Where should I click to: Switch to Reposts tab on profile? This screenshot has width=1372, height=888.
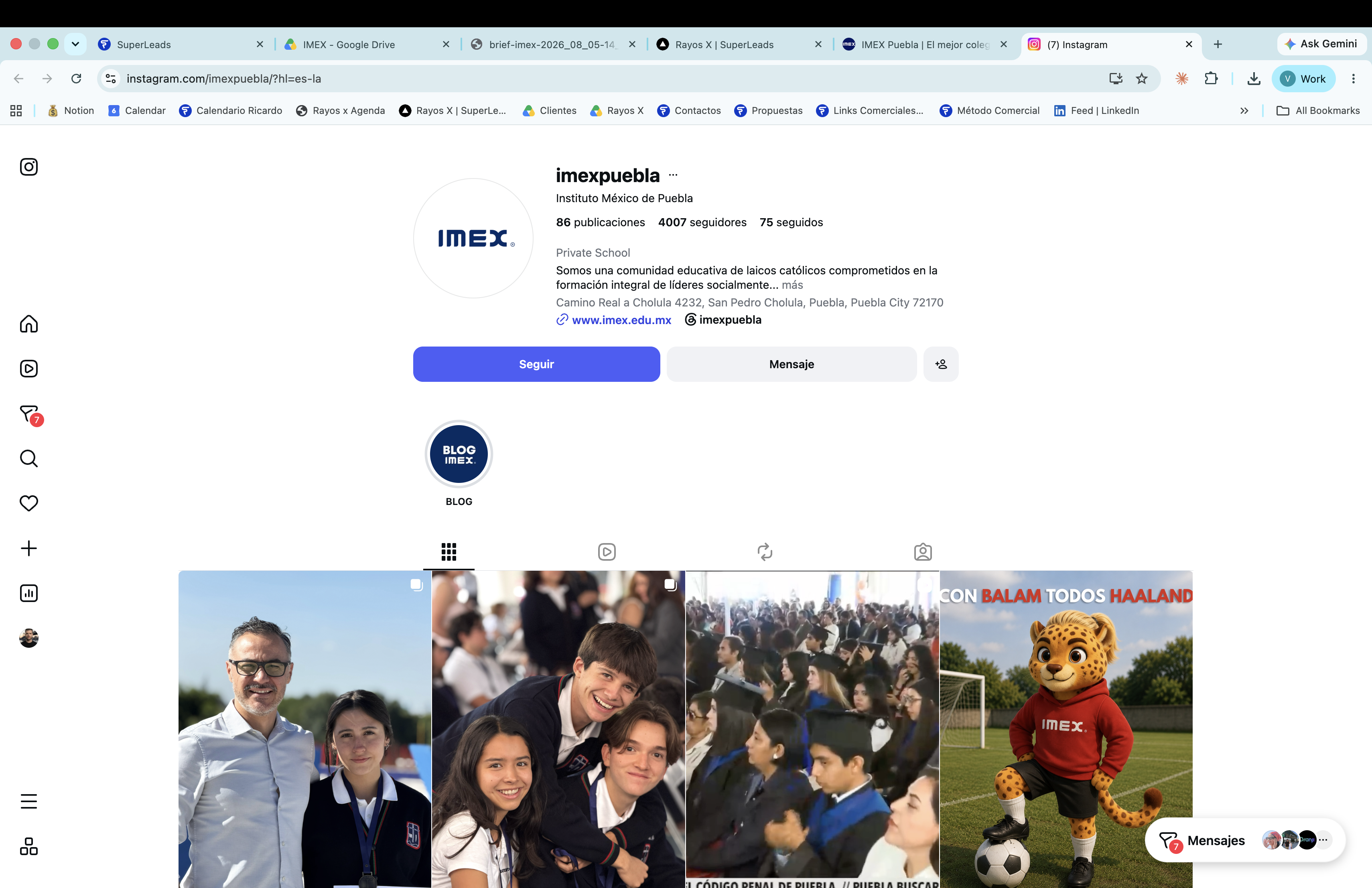pyautogui.click(x=764, y=551)
